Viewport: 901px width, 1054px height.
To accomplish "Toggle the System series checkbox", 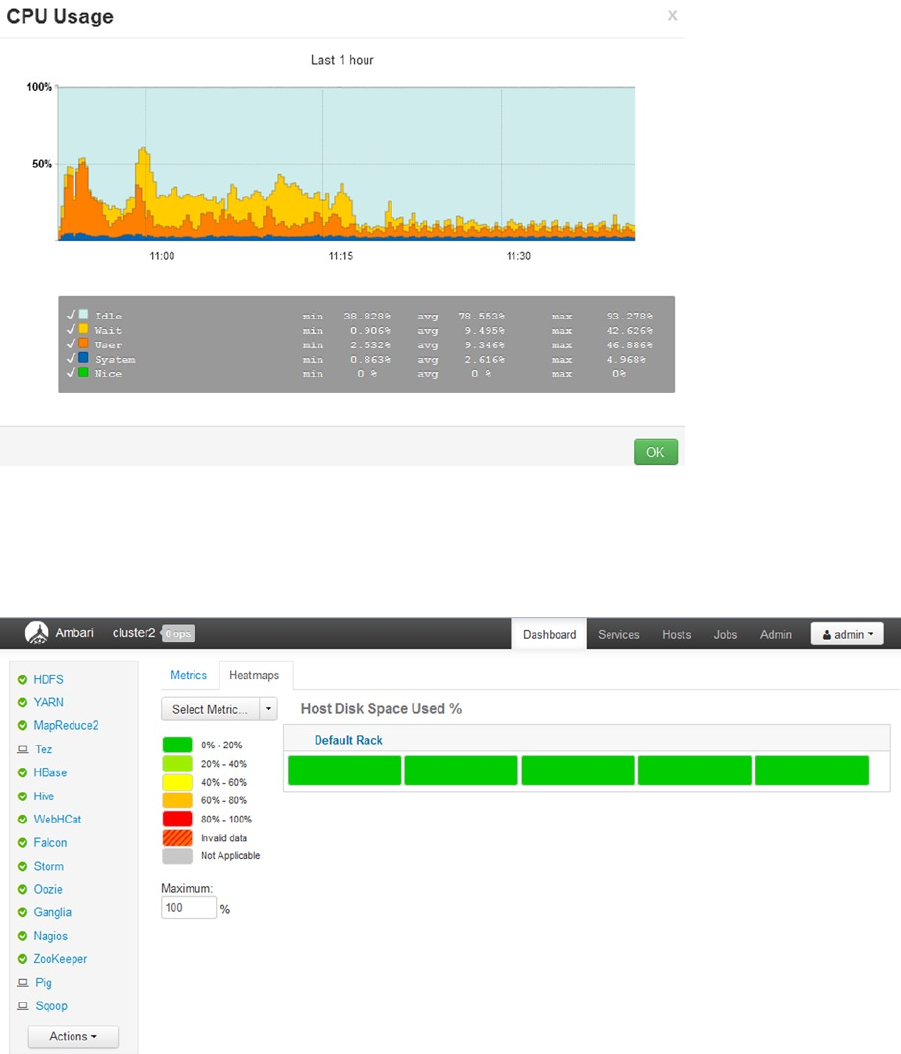I will [71, 358].
